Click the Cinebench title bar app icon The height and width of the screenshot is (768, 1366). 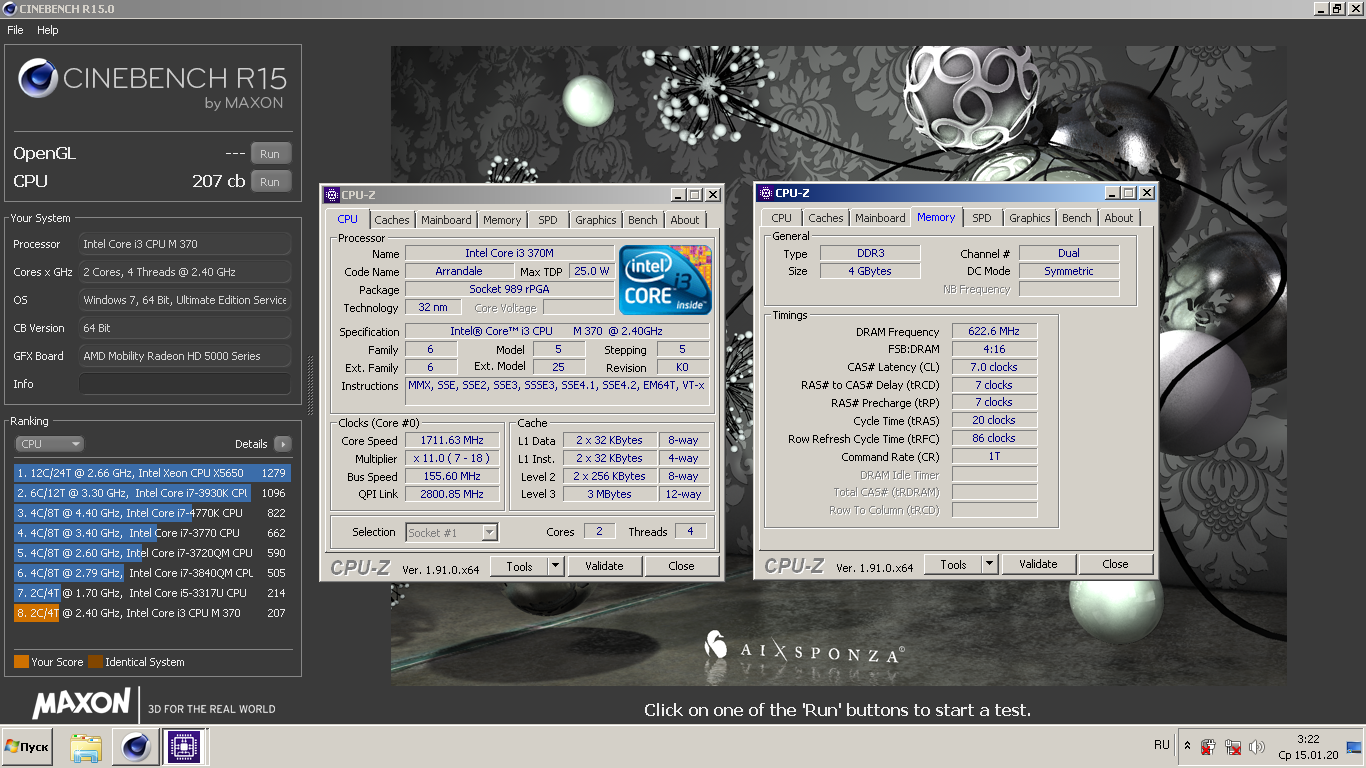9,9
